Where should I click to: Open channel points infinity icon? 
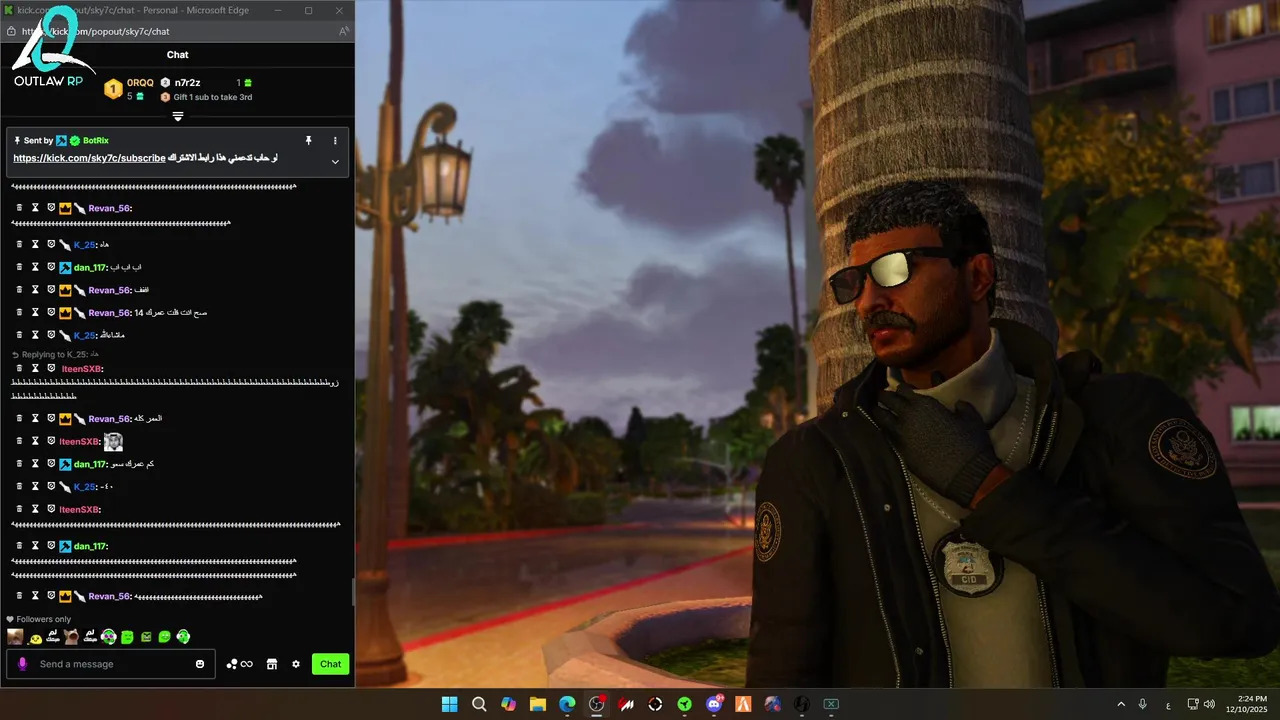click(239, 664)
